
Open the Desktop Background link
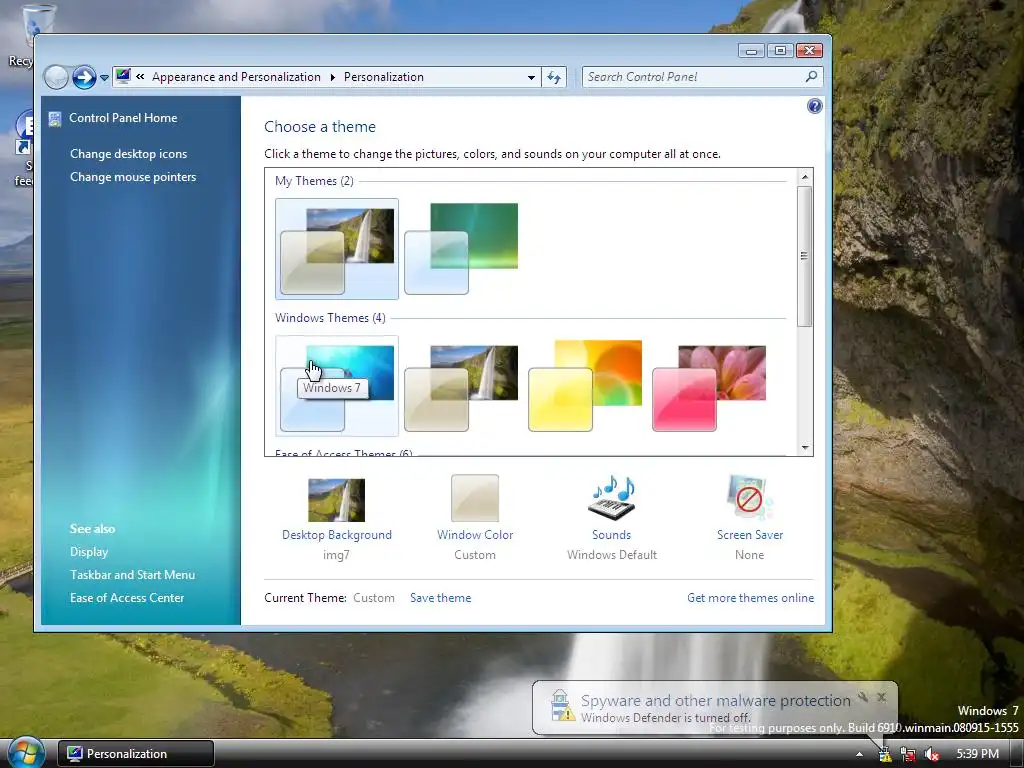pos(337,535)
